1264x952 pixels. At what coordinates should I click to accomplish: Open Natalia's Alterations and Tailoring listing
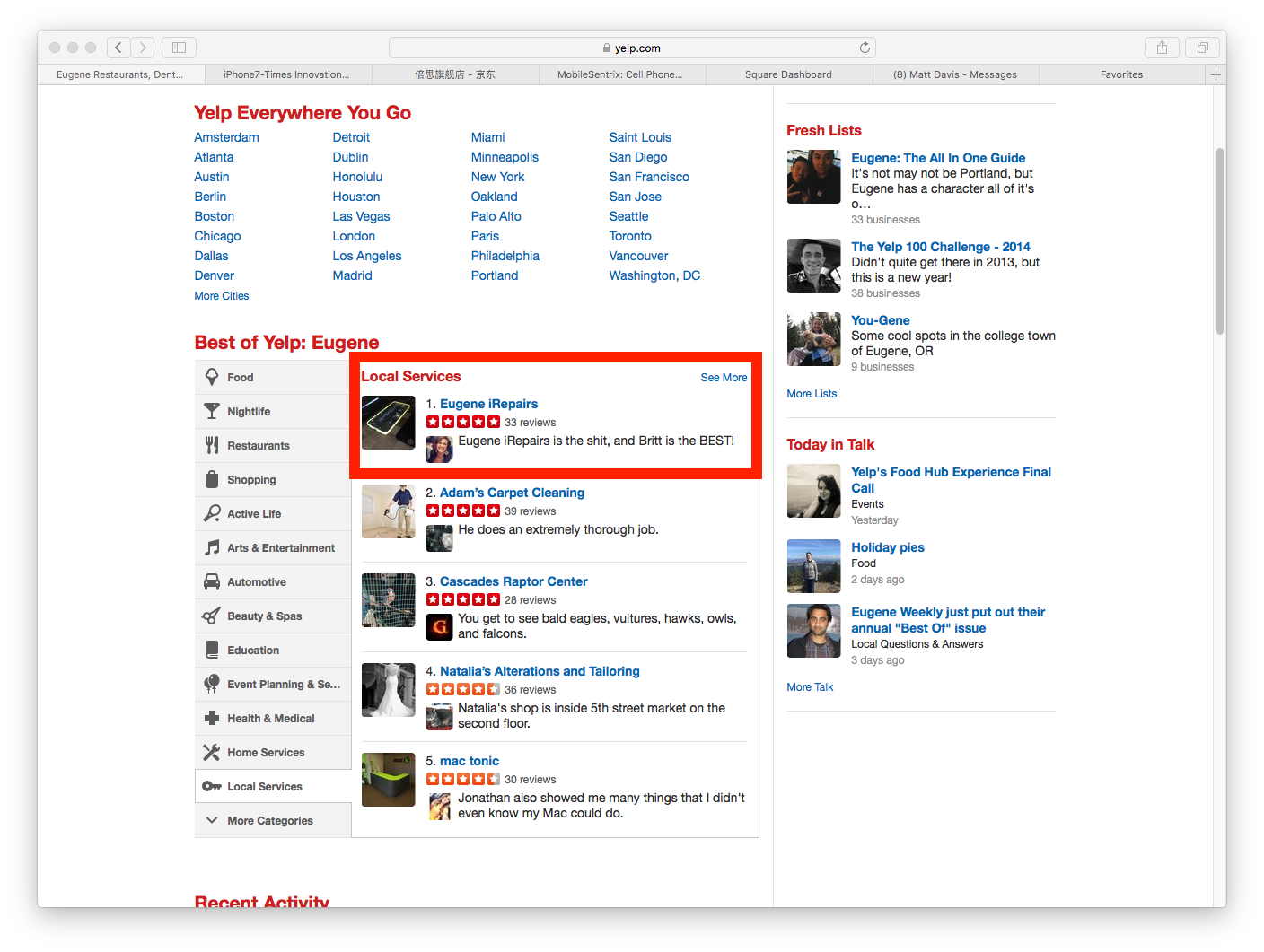pyautogui.click(x=540, y=671)
